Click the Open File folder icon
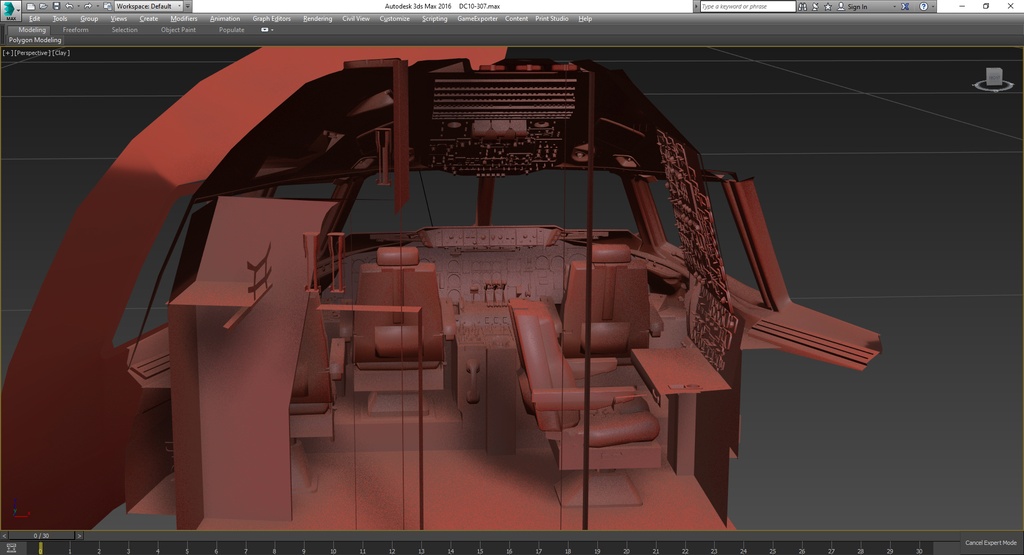 (43, 6)
